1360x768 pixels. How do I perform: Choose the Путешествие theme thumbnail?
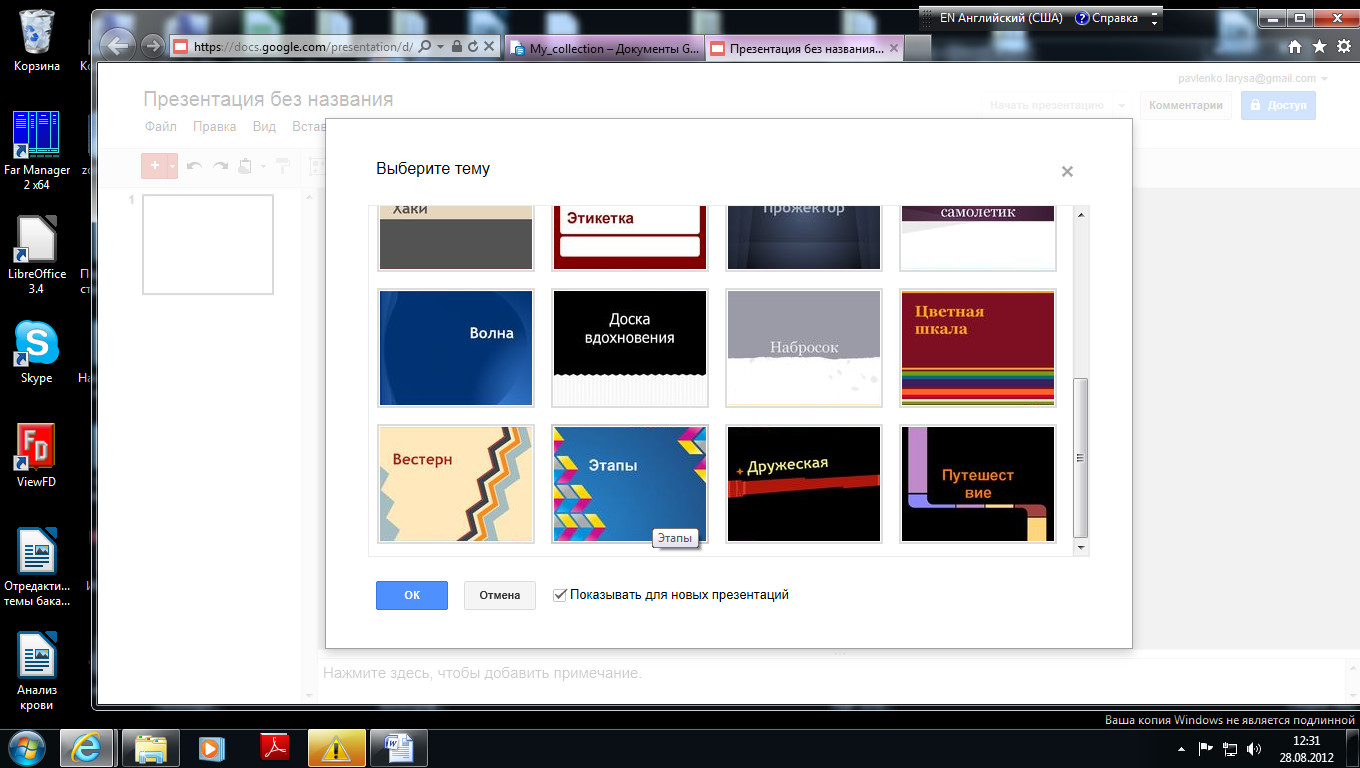[x=978, y=484]
